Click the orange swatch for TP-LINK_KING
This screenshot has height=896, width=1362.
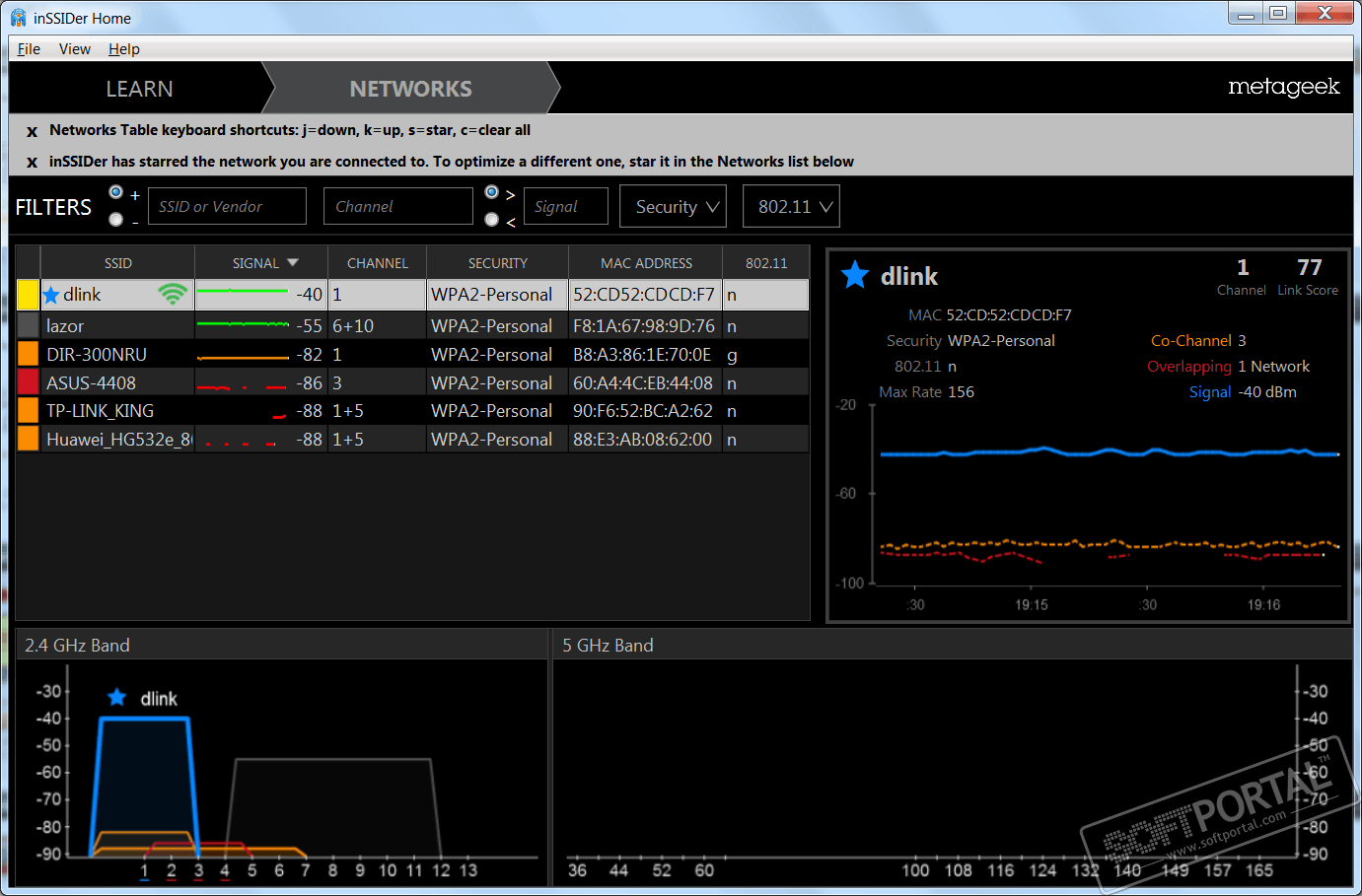[x=28, y=410]
